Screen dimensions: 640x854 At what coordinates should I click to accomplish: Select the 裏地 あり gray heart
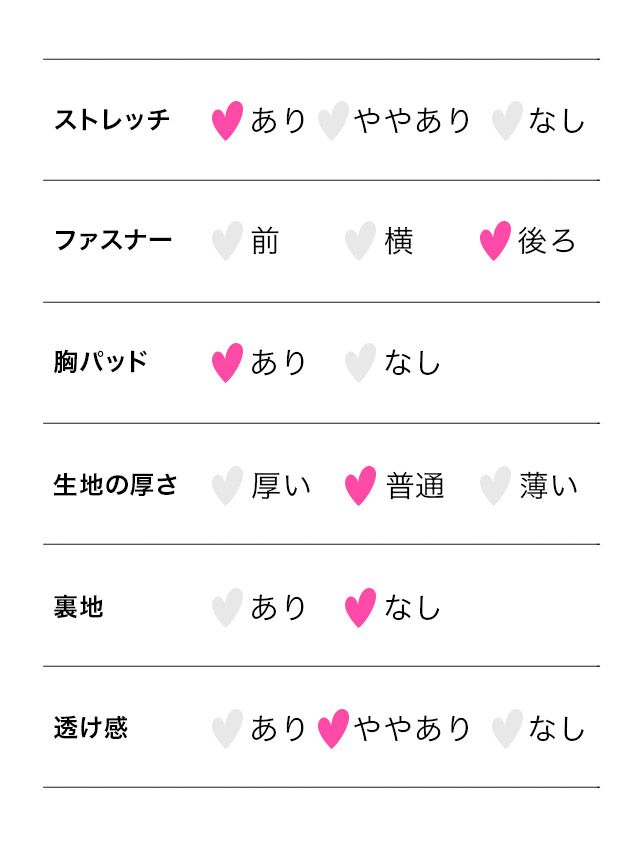tap(227, 607)
